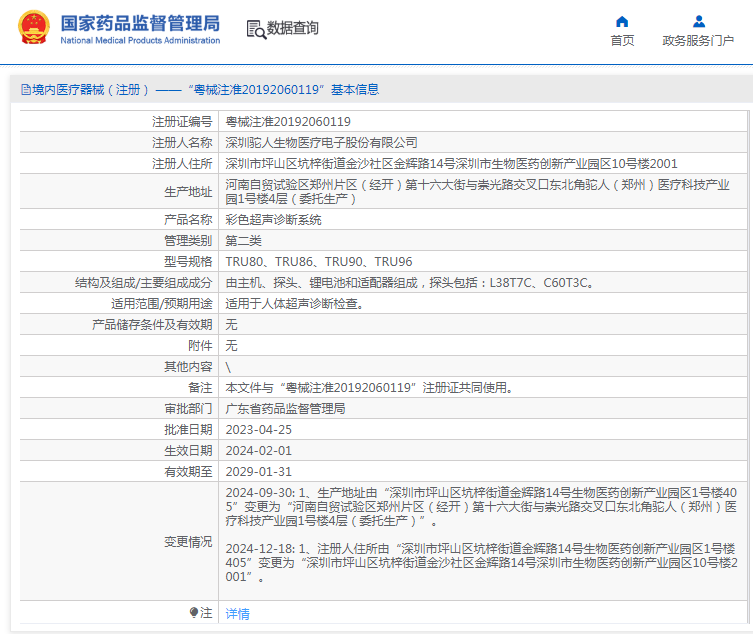Click the 国家药品监督管理局 title
This screenshot has width=753, height=634.
pos(140,24)
